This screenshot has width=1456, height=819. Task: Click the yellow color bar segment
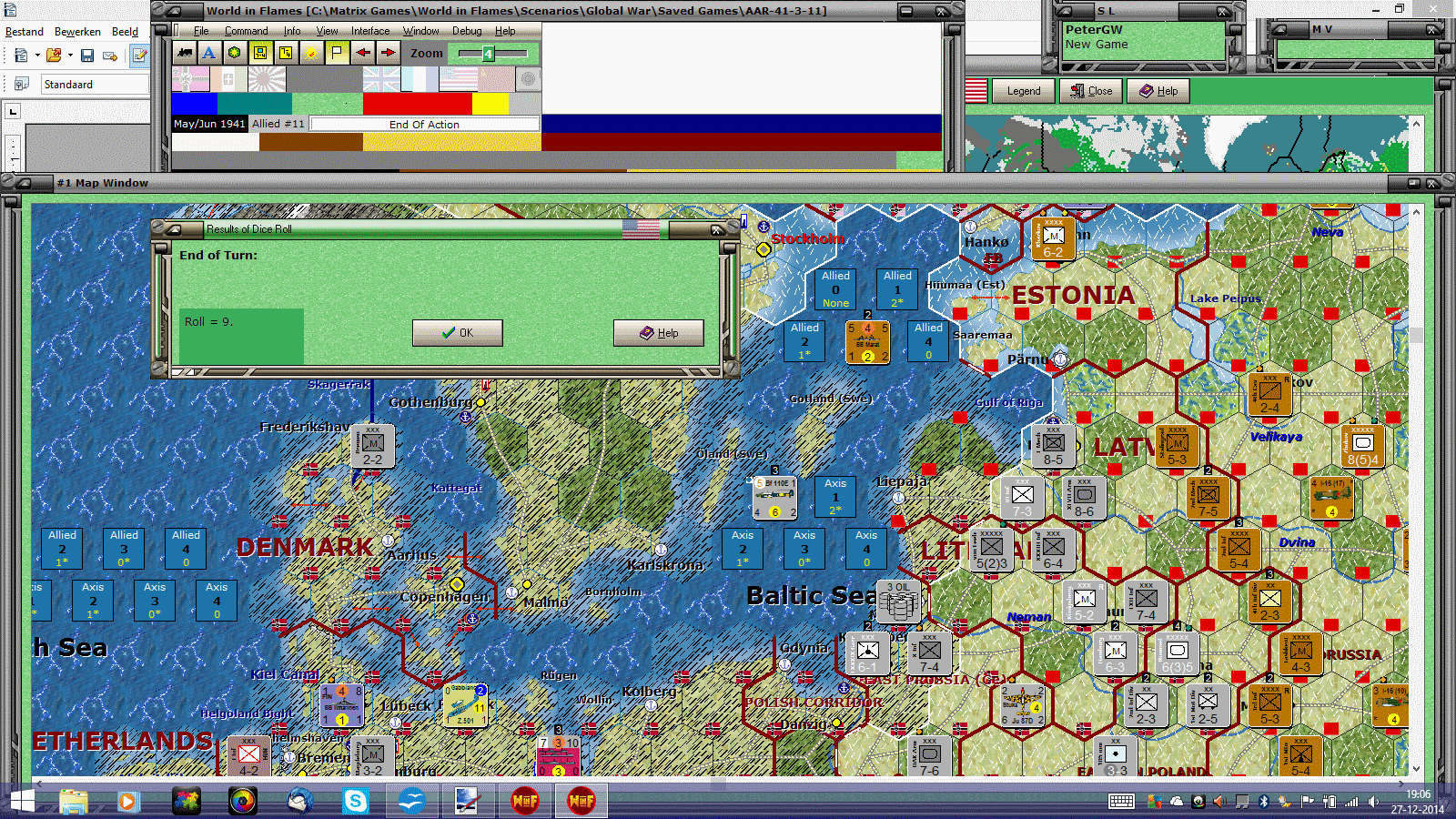(x=491, y=104)
